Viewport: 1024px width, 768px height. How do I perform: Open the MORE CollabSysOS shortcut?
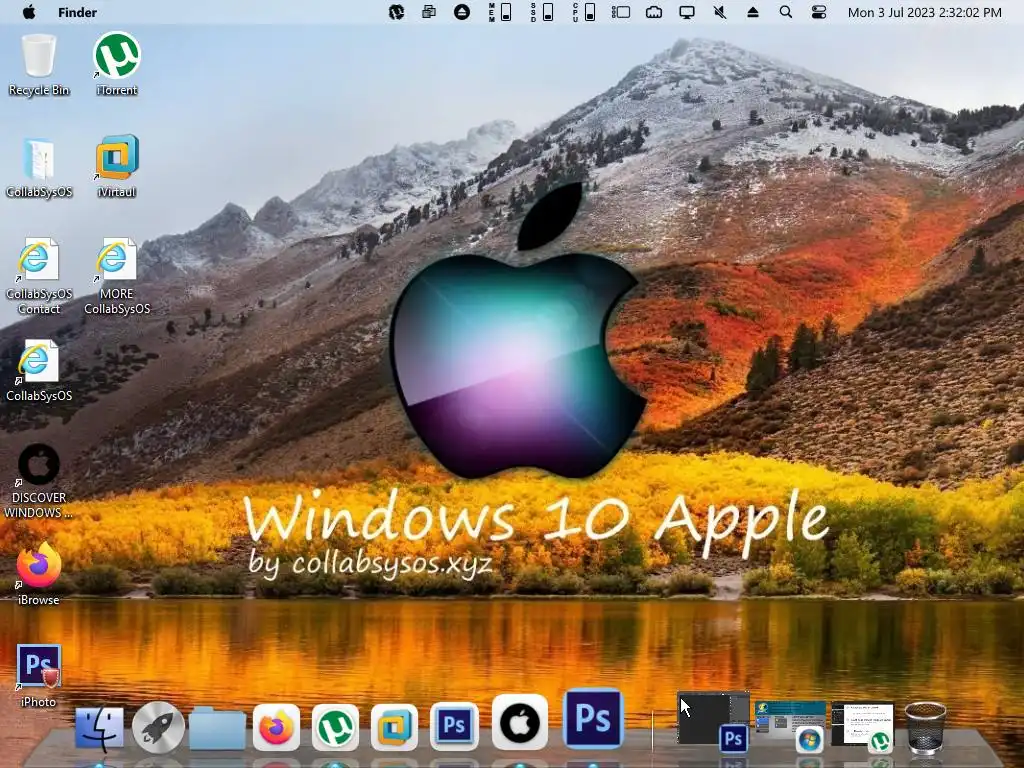(x=117, y=276)
